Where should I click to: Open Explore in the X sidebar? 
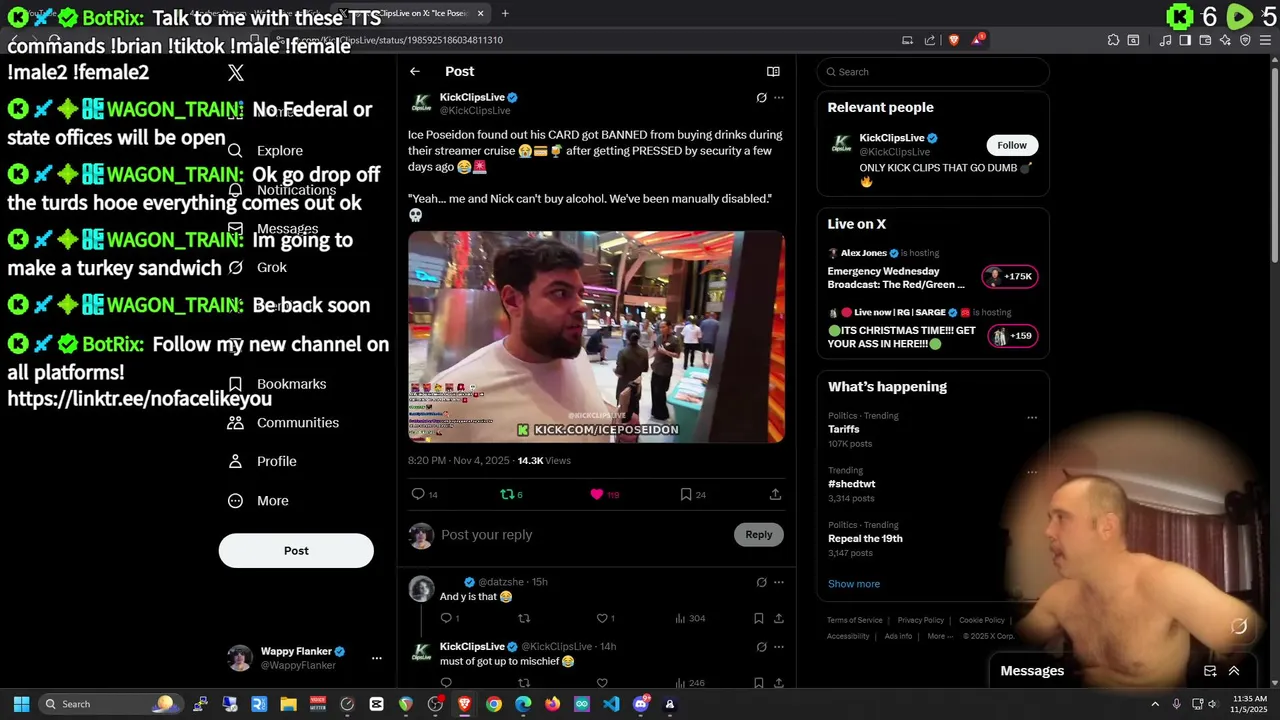pyautogui.click(x=265, y=151)
